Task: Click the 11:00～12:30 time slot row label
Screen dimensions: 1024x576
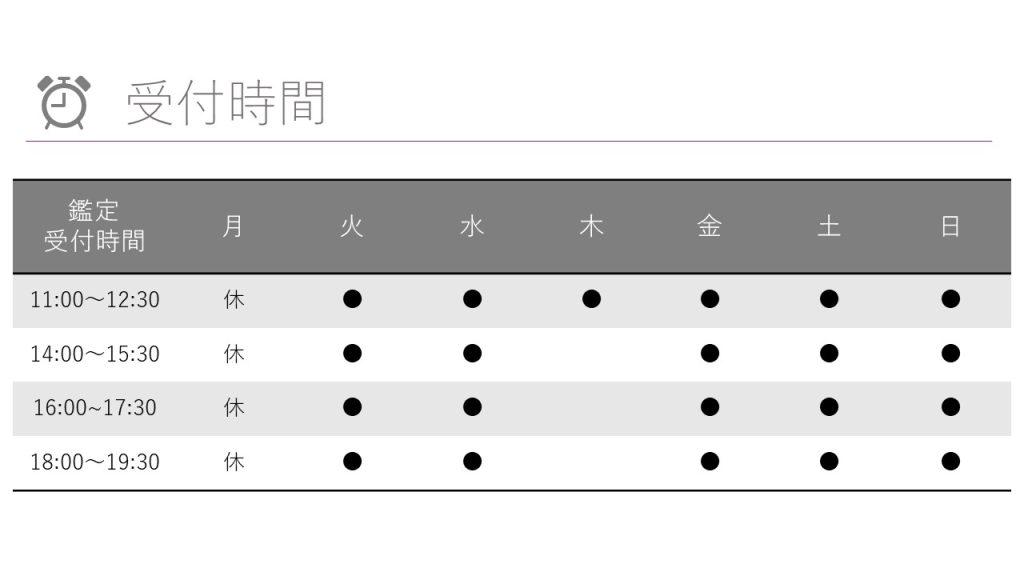Action: click(95, 300)
